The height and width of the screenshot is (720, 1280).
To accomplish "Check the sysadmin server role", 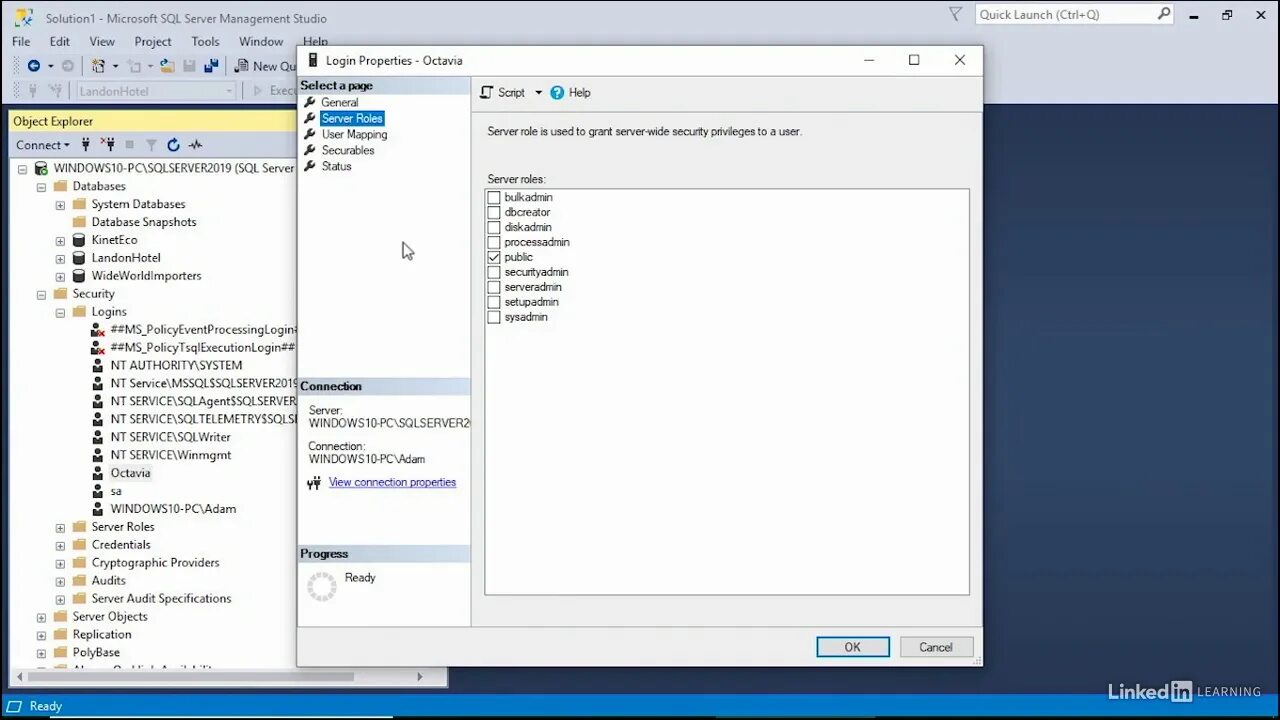I will (x=494, y=317).
